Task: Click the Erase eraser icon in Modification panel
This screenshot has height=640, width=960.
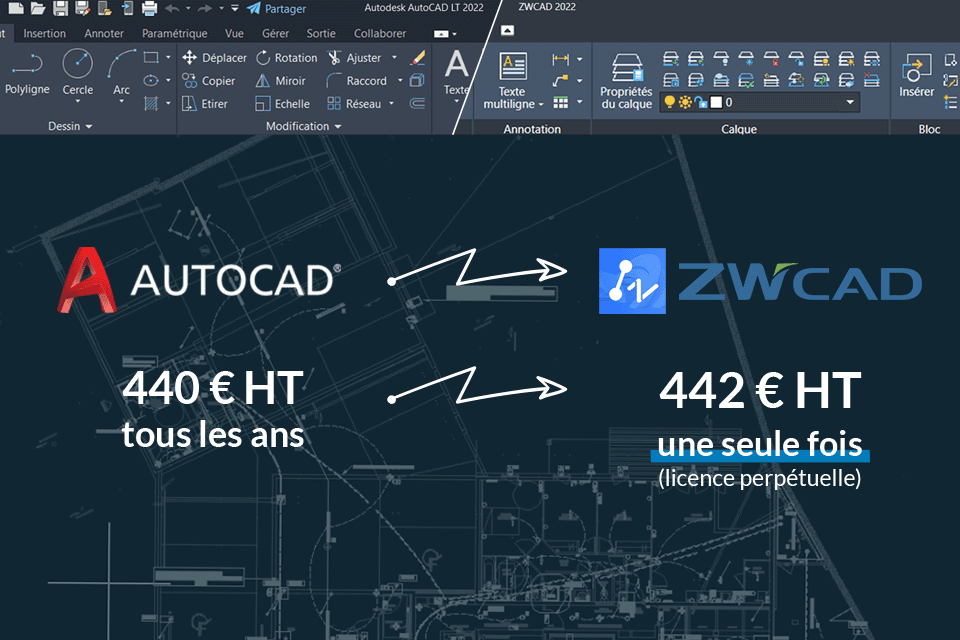Action: pos(418,58)
